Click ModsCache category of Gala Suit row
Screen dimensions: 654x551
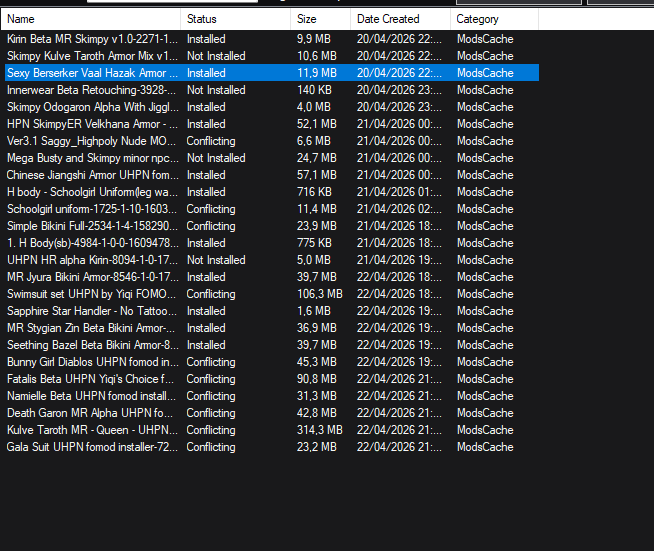click(485, 447)
